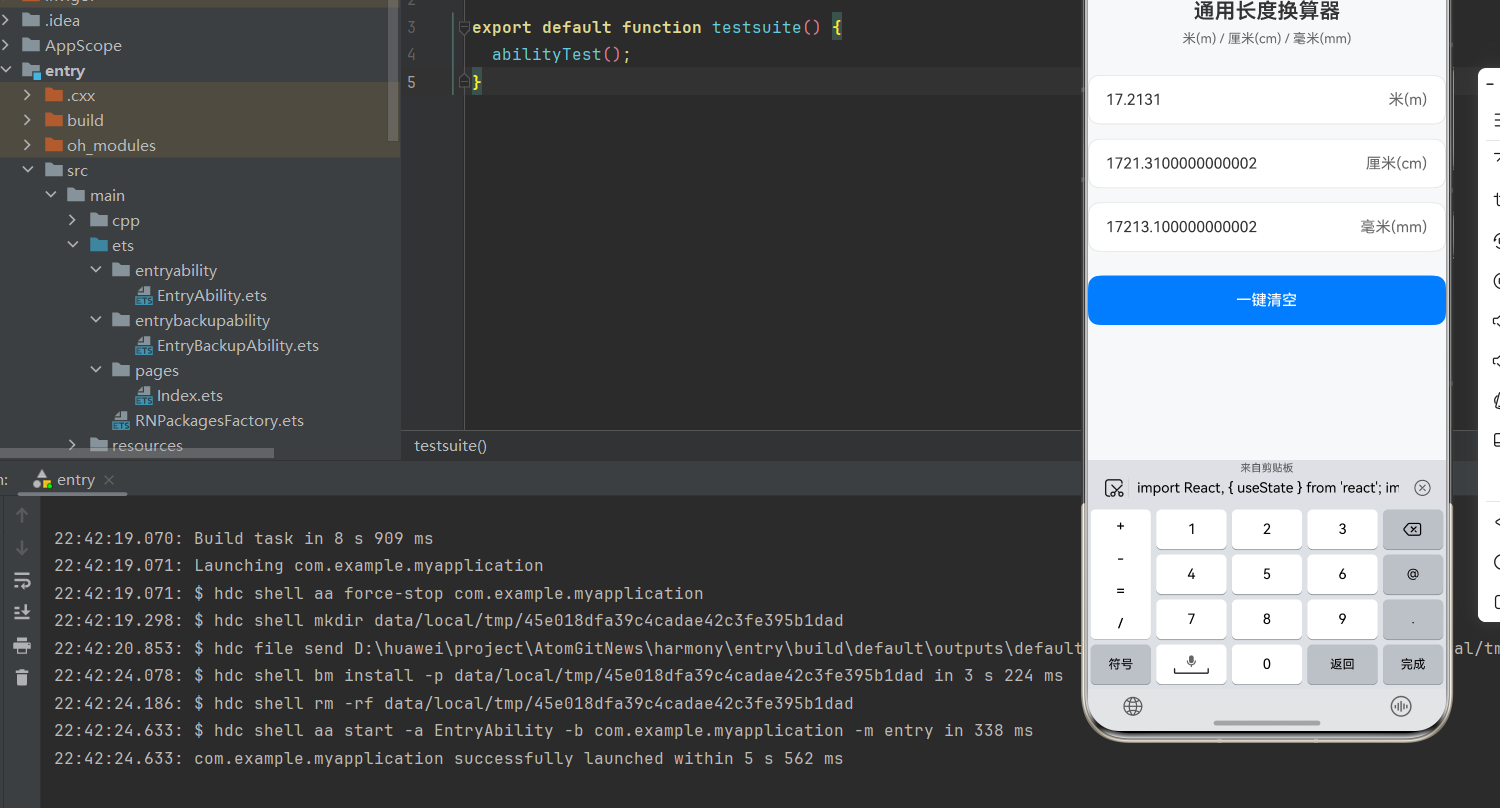Image resolution: width=1500 pixels, height=808 pixels.
Task: Tap keypad number 9
Action: click(1342, 619)
